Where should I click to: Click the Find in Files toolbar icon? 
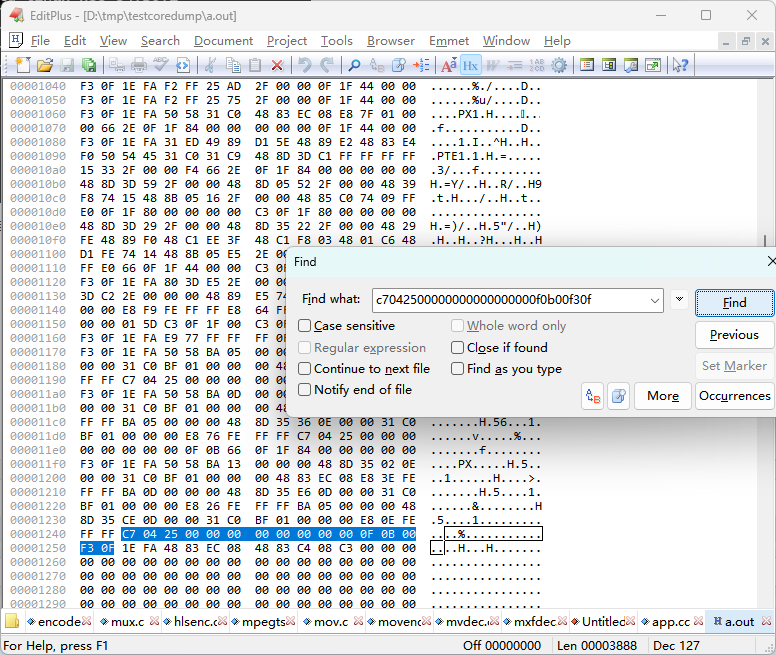click(x=399, y=65)
